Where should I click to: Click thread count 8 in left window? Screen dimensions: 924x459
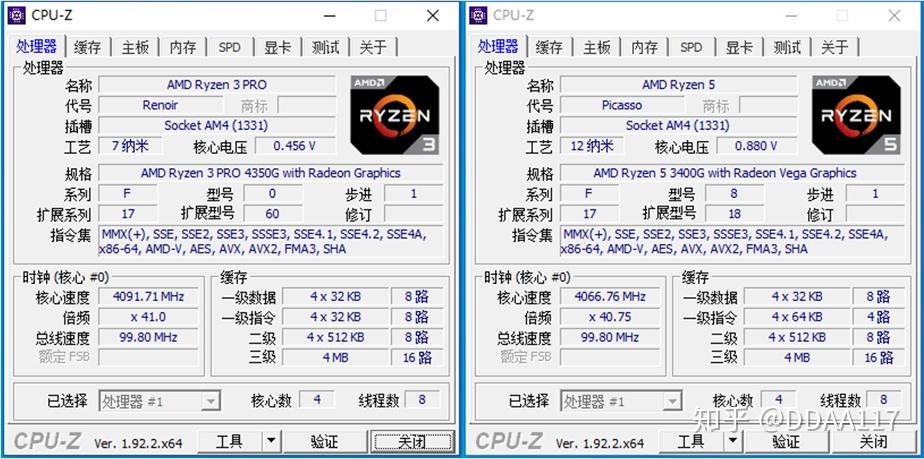(x=422, y=400)
